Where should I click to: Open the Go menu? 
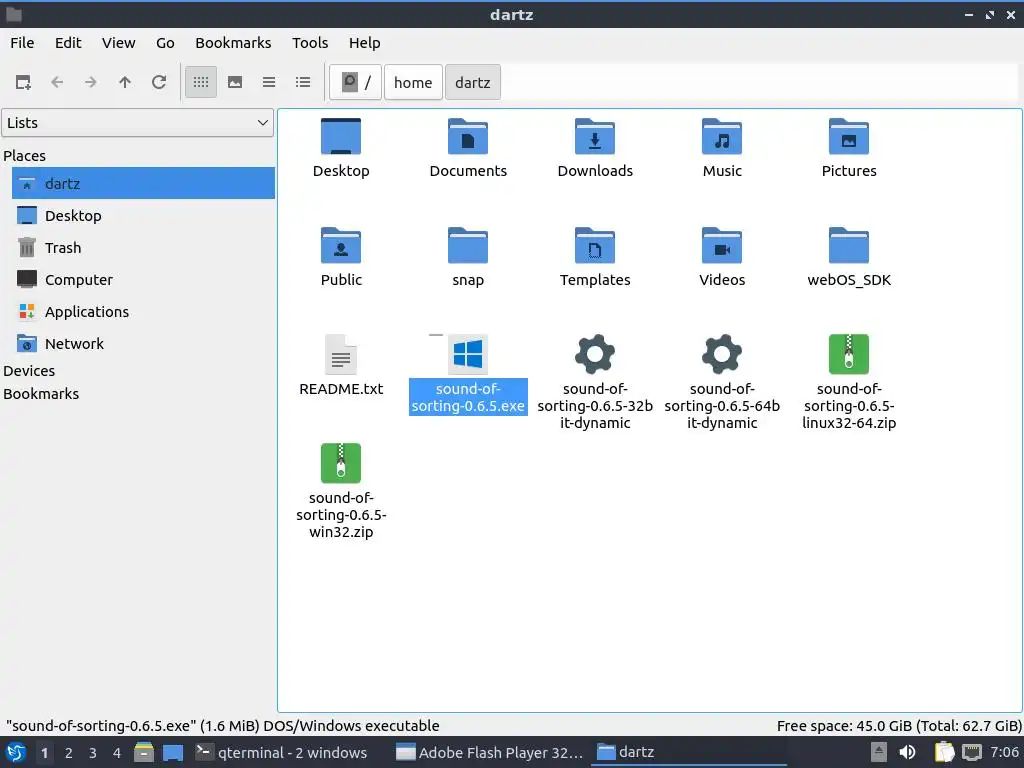(165, 43)
